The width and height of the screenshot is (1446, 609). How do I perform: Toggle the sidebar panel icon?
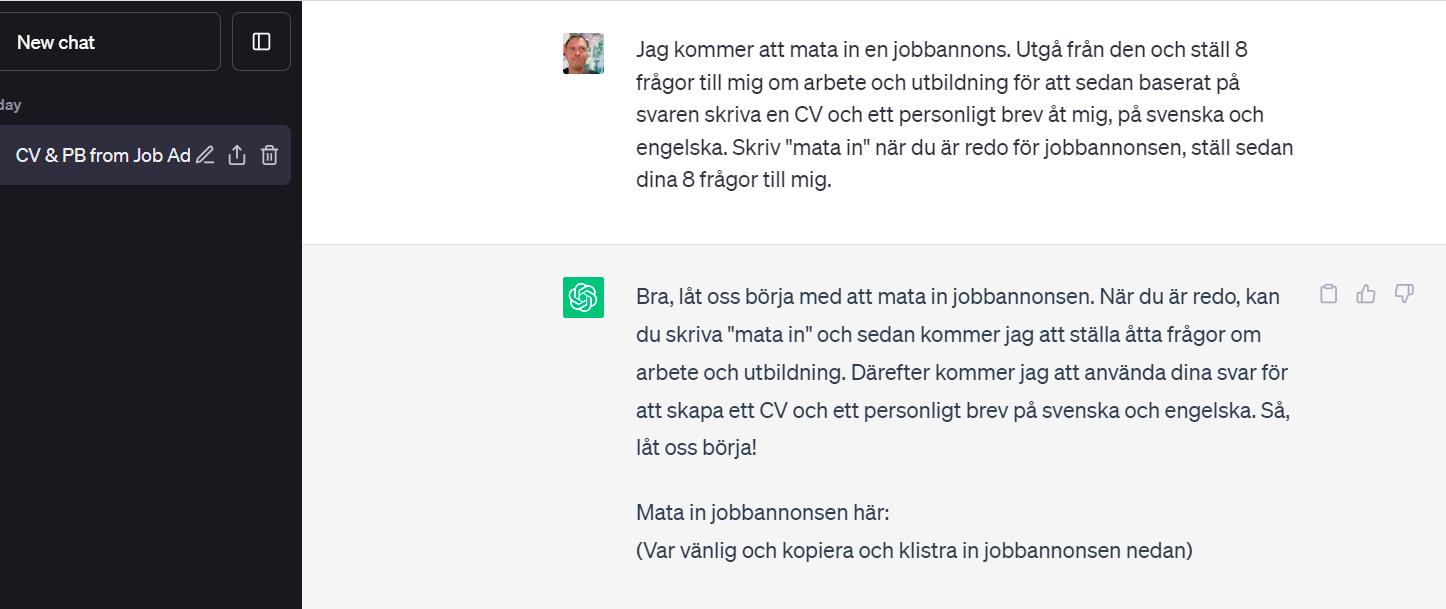point(261,42)
